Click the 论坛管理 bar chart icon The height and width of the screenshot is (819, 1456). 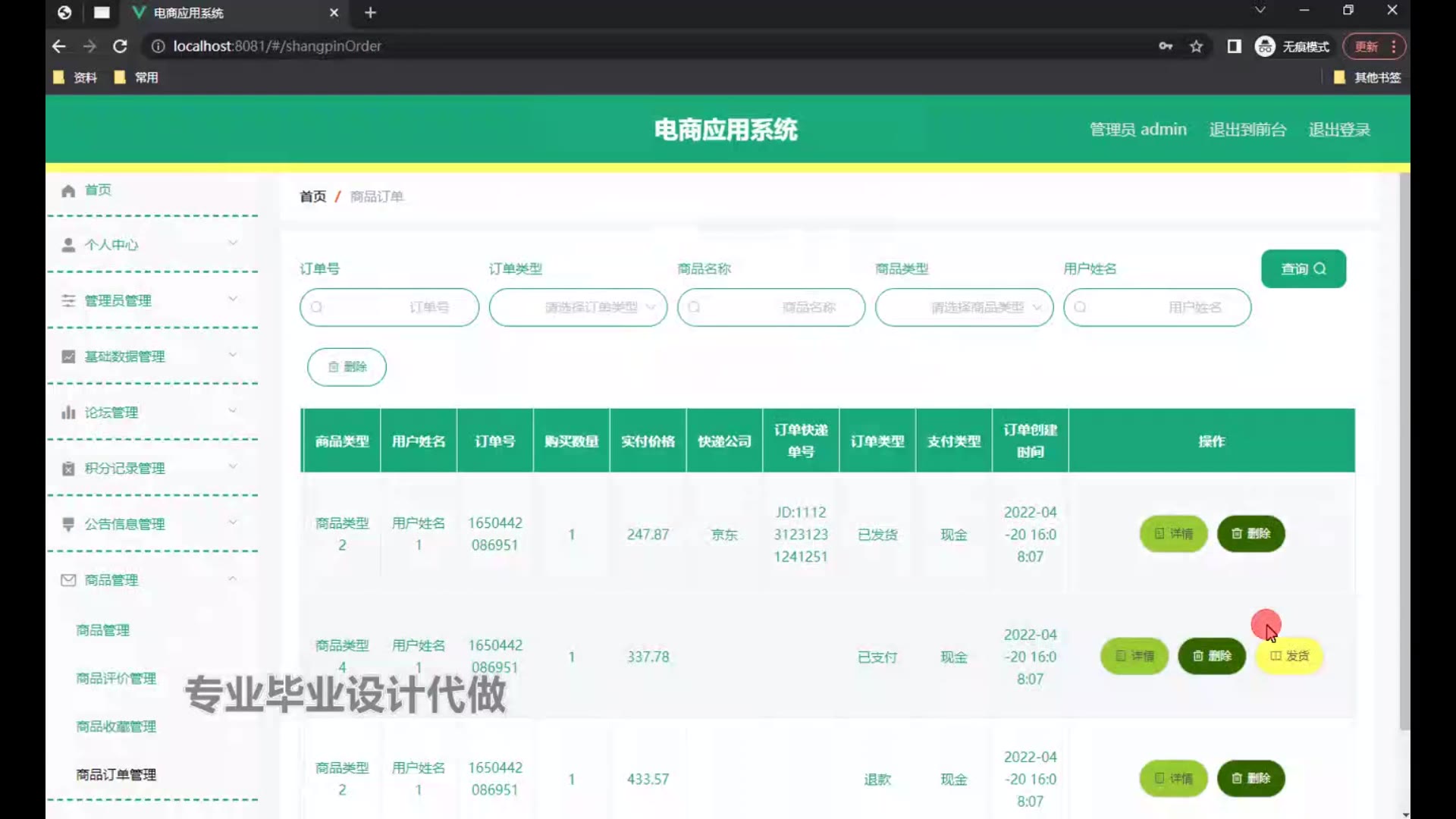pyautogui.click(x=68, y=413)
